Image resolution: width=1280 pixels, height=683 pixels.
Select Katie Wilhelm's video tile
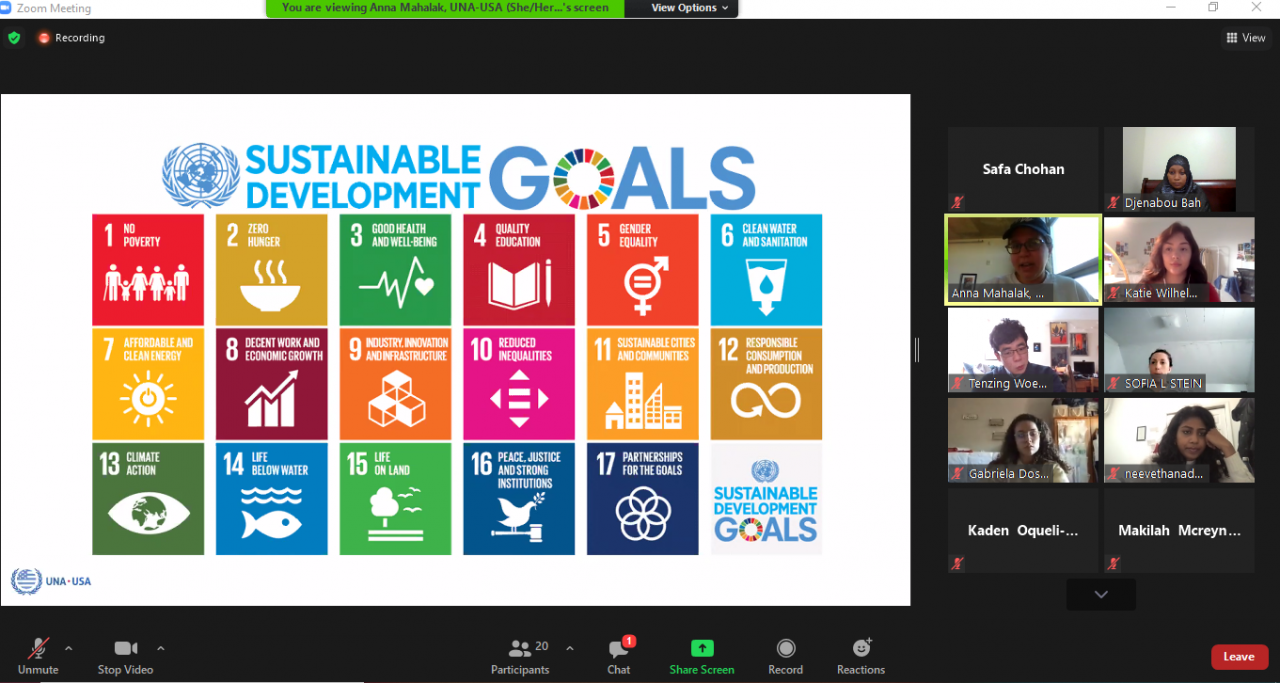[1179, 260]
